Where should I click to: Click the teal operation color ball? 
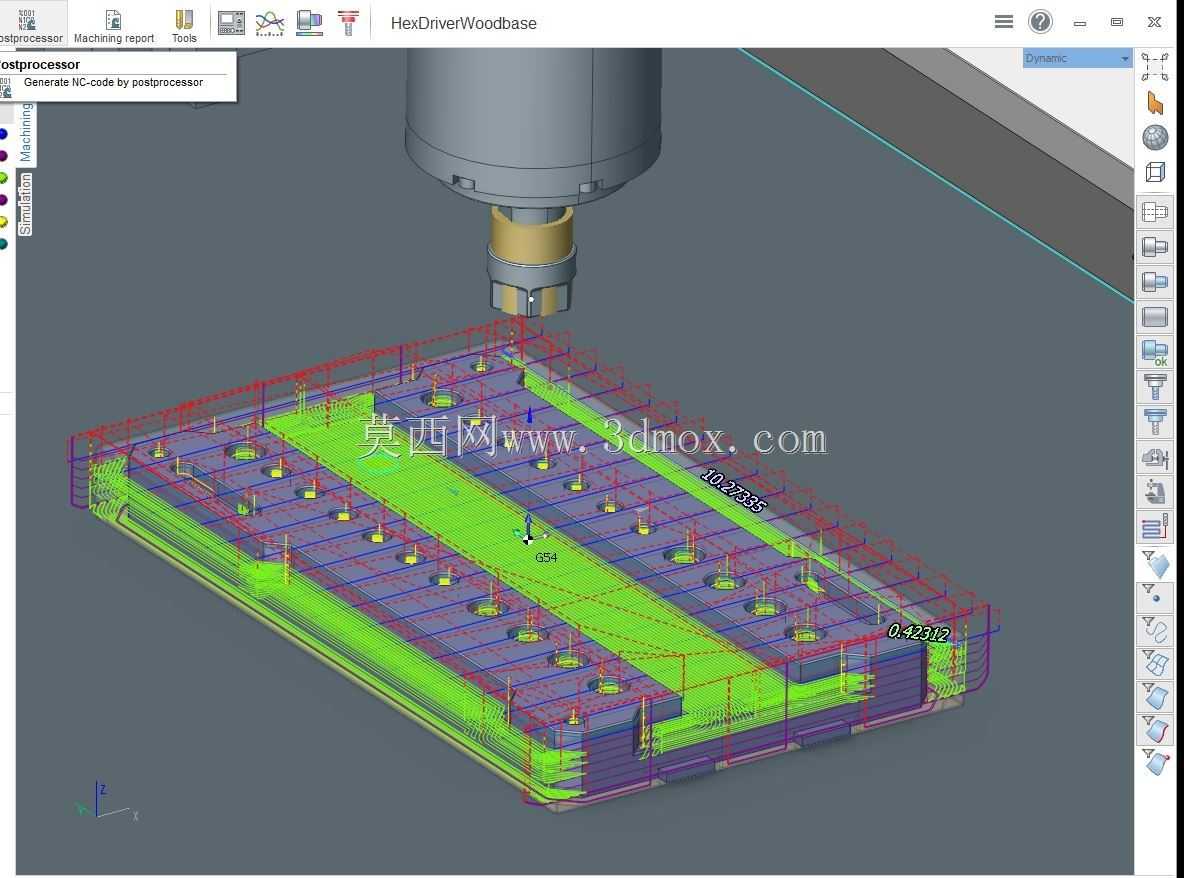(x=3, y=244)
